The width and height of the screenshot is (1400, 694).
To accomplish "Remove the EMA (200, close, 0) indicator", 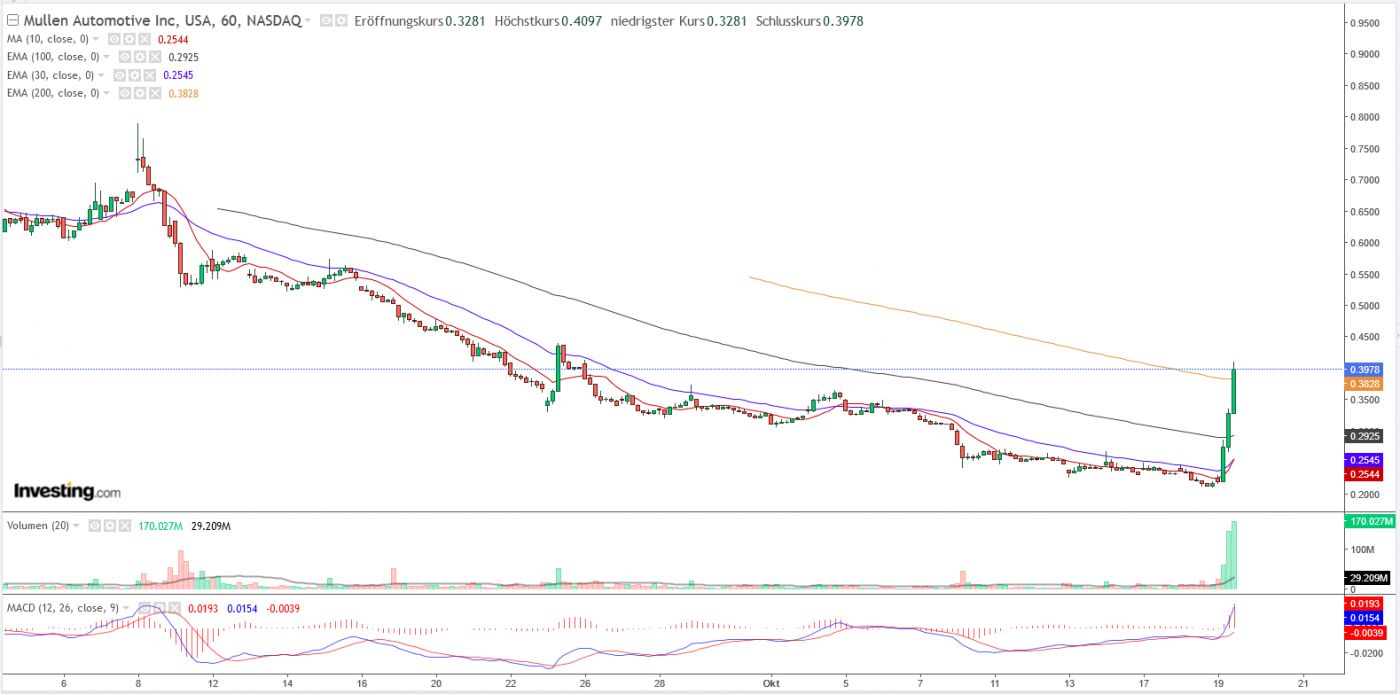I will tap(155, 93).
